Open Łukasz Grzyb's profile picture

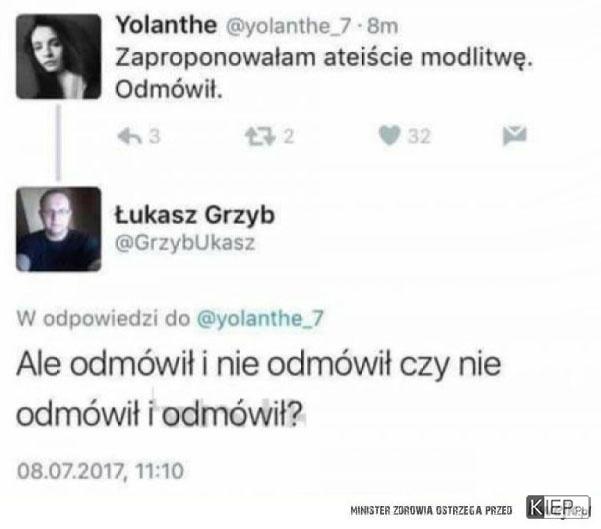point(59,229)
